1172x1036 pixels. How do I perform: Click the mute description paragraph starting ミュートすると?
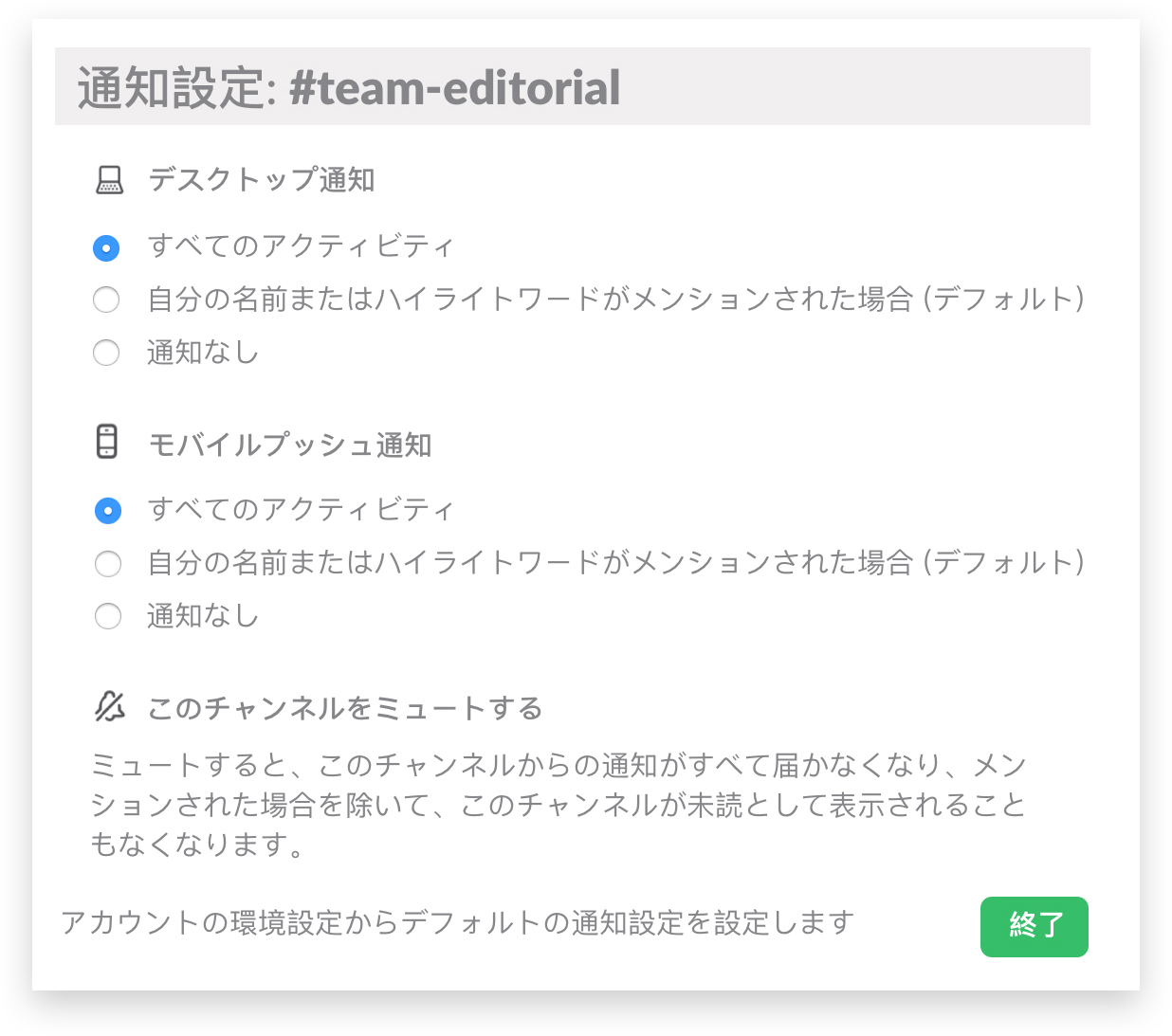click(559, 804)
